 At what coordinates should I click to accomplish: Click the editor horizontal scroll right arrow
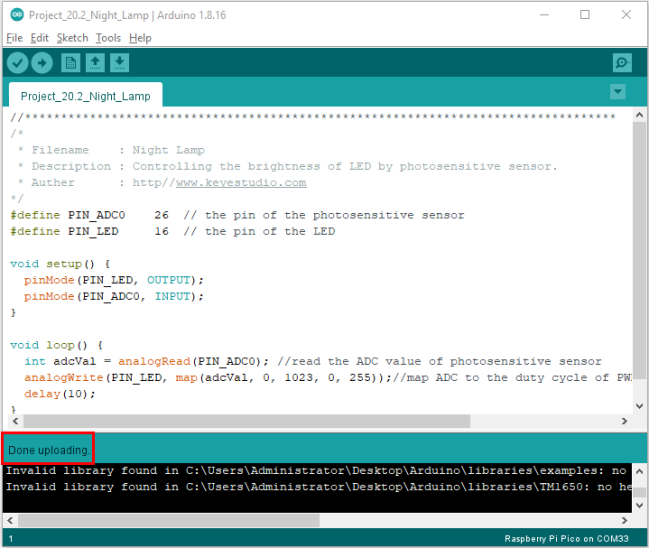click(x=624, y=421)
